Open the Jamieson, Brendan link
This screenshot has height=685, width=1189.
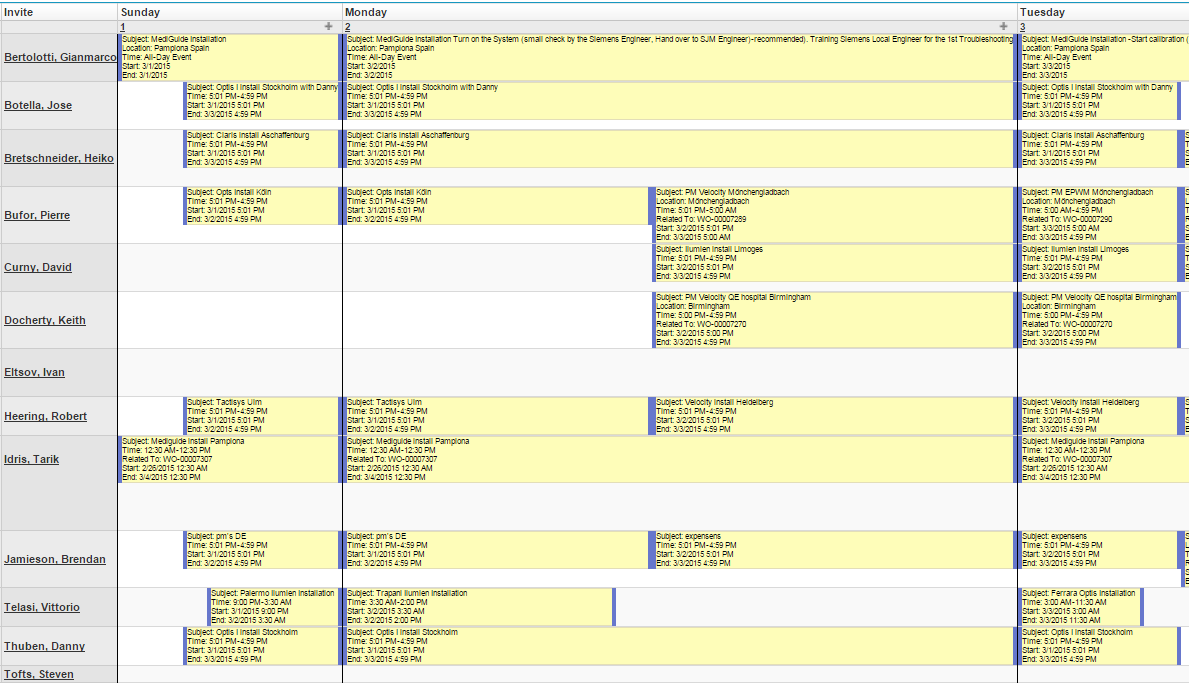click(x=55, y=559)
